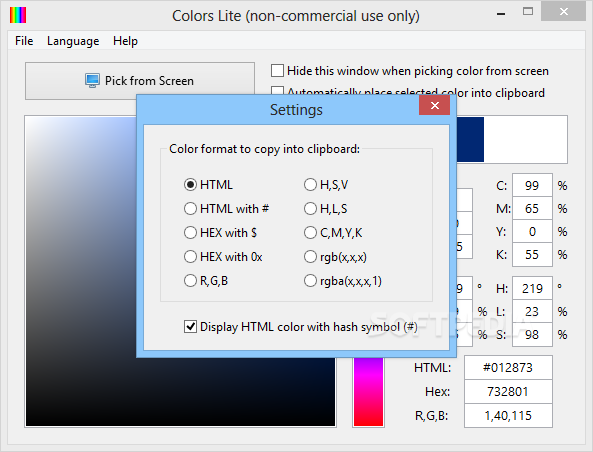
Task: Click the H value field showing 219
Action: coord(532,289)
